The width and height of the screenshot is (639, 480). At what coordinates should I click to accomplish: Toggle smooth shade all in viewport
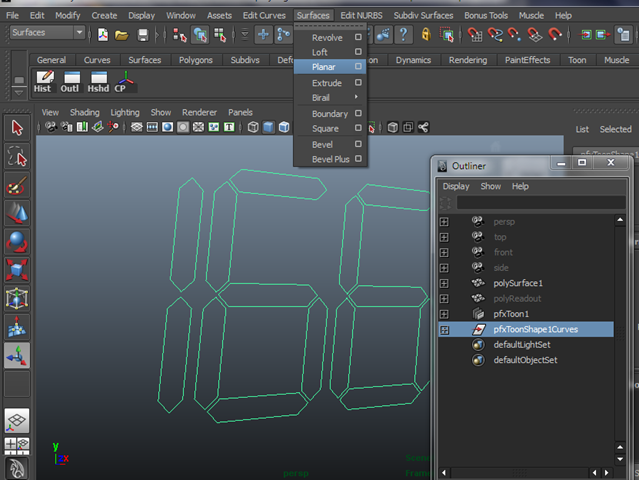click(x=268, y=127)
